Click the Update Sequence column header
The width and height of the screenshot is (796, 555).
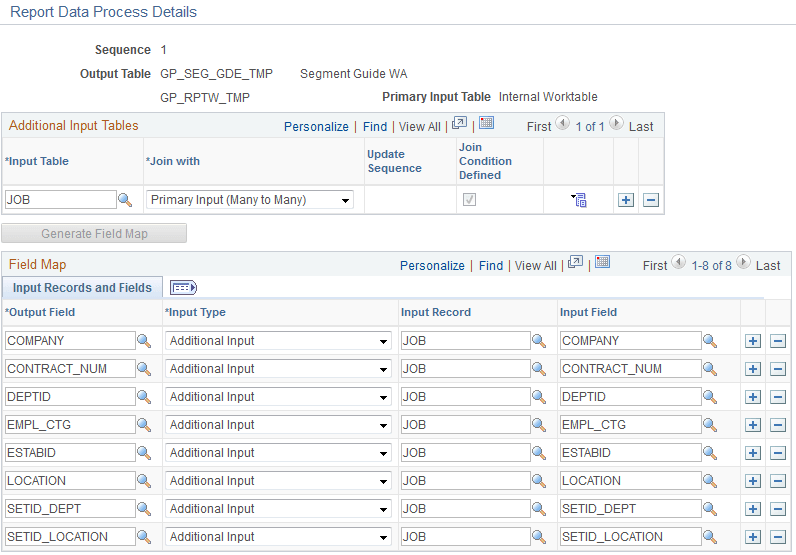[394, 161]
